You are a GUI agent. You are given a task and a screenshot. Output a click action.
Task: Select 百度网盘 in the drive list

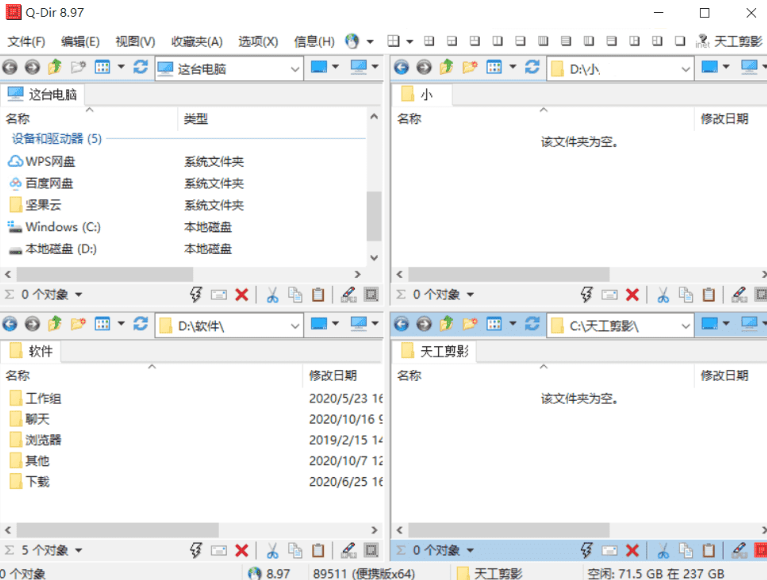point(41,183)
